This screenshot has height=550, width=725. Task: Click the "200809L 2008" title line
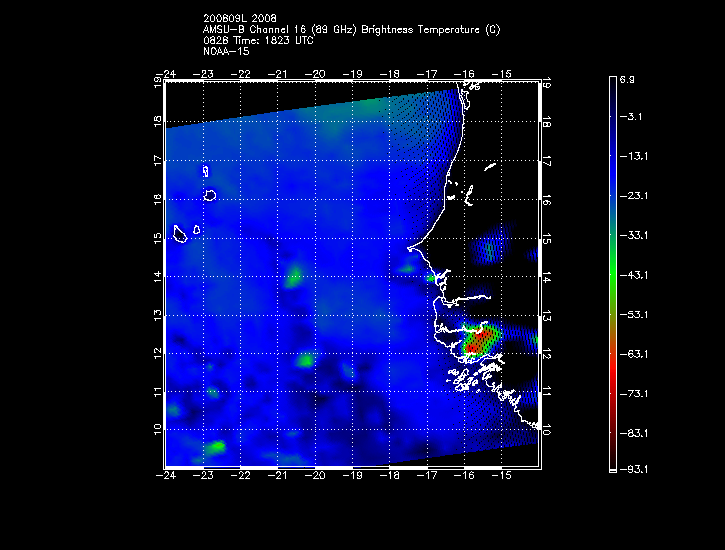coord(240,18)
